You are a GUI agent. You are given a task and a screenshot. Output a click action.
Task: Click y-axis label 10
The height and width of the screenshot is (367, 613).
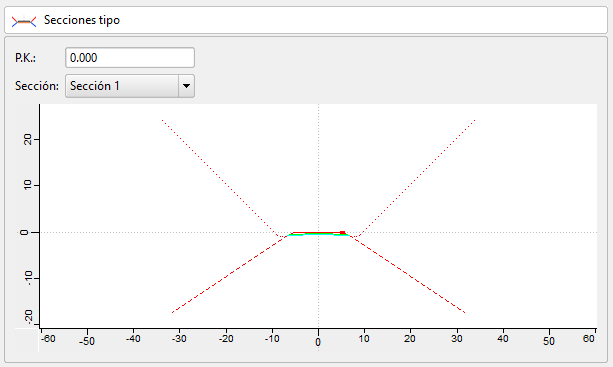tap(27, 185)
